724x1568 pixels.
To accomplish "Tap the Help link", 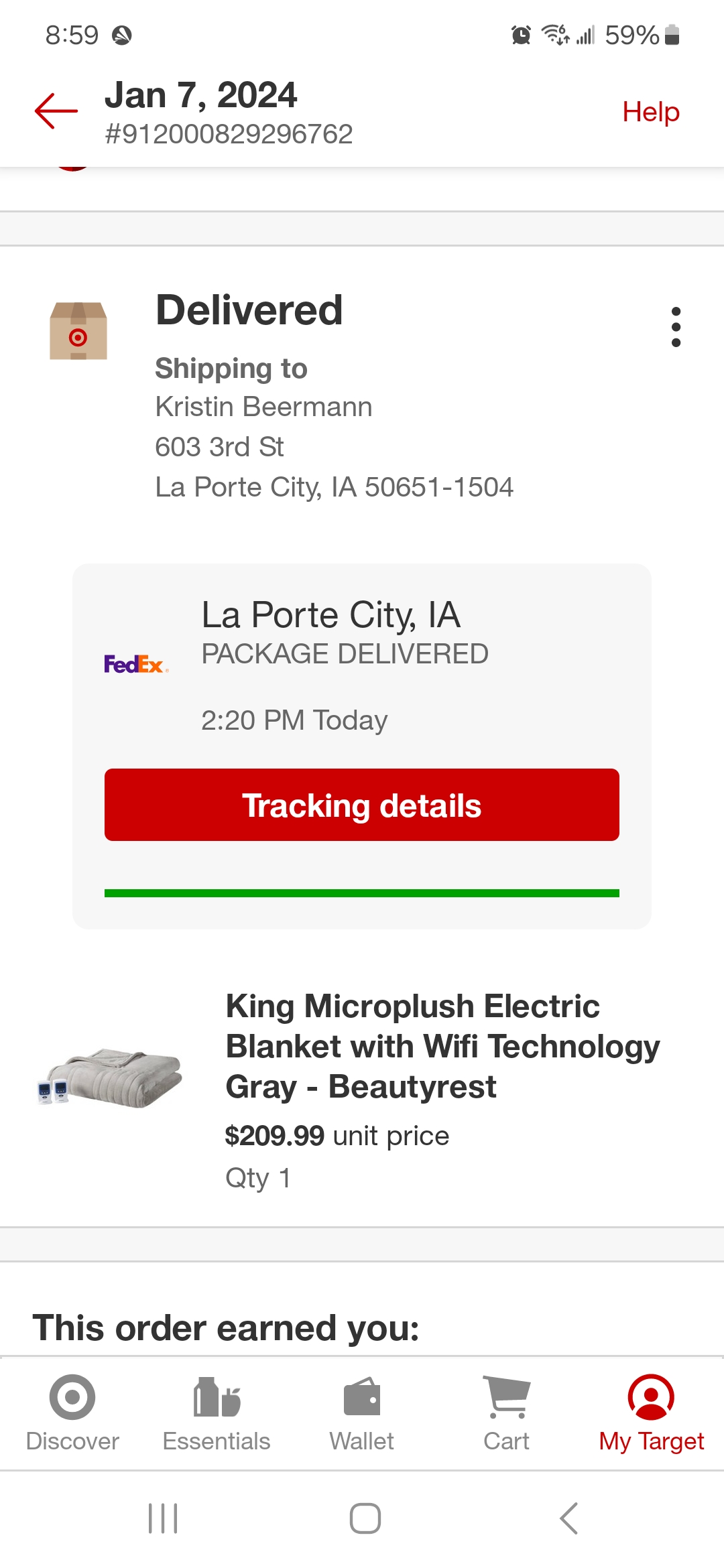I will 651,111.
